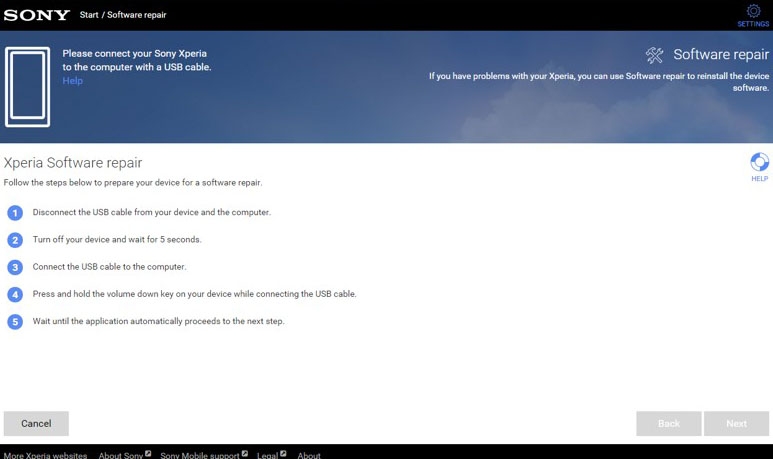Click the Help lifebuoy icon
This screenshot has width=773, height=459.
(x=759, y=162)
